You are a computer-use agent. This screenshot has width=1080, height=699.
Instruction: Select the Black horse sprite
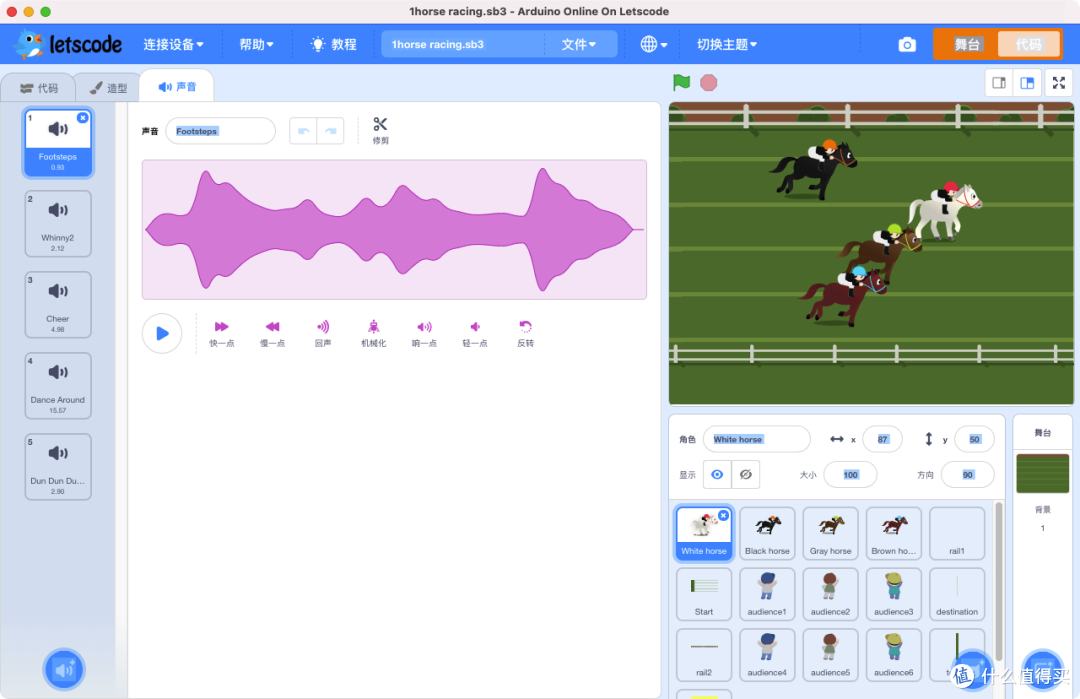tap(767, 533)
